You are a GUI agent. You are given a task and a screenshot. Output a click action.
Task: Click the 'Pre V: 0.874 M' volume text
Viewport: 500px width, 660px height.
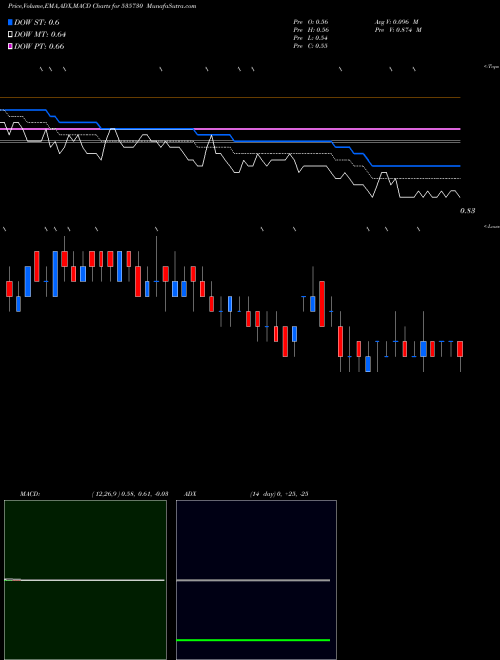tap(398, 30)
